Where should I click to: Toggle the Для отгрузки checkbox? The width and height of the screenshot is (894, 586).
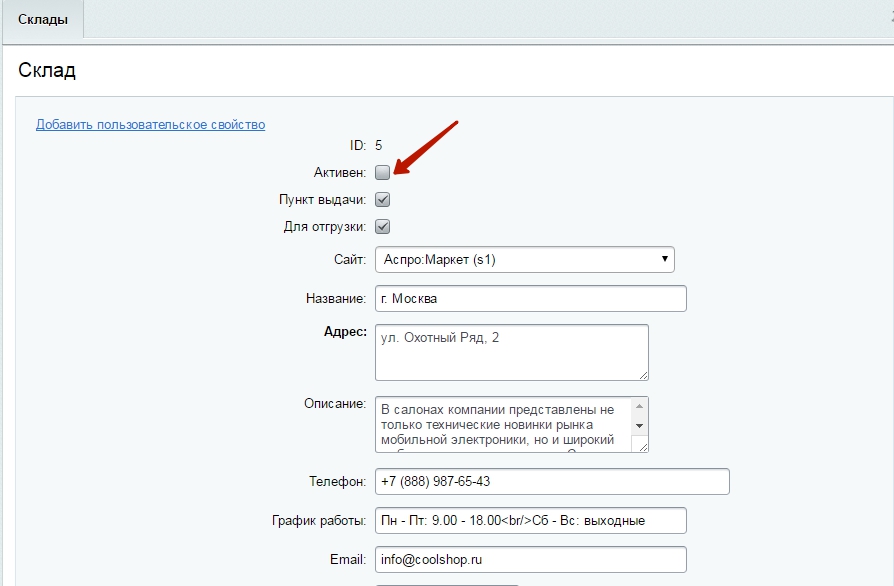point(383,227)
